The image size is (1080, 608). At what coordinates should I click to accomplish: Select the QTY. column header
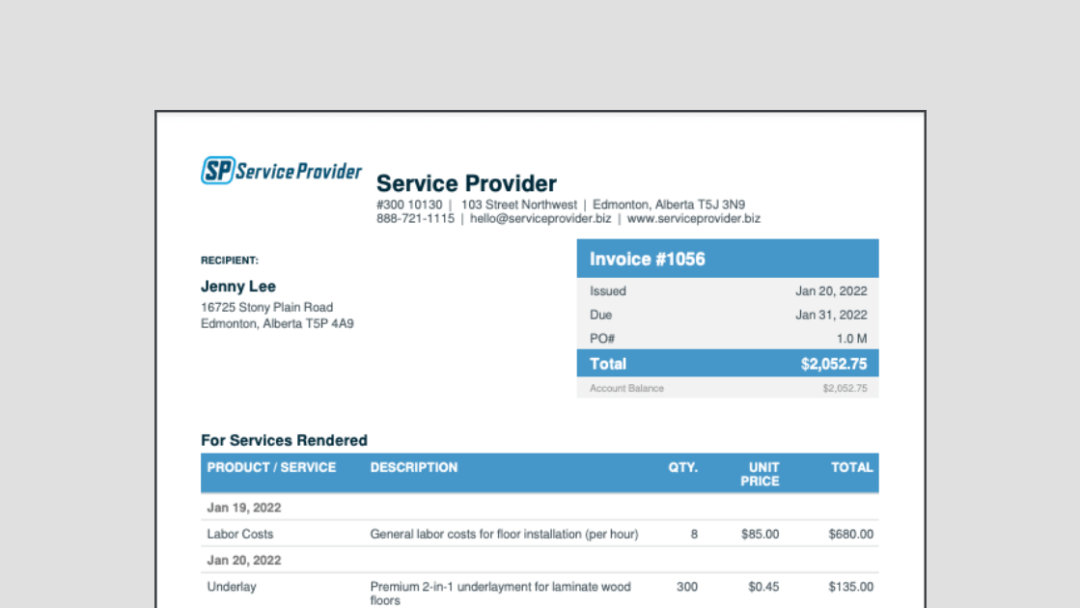click(683, 467)
